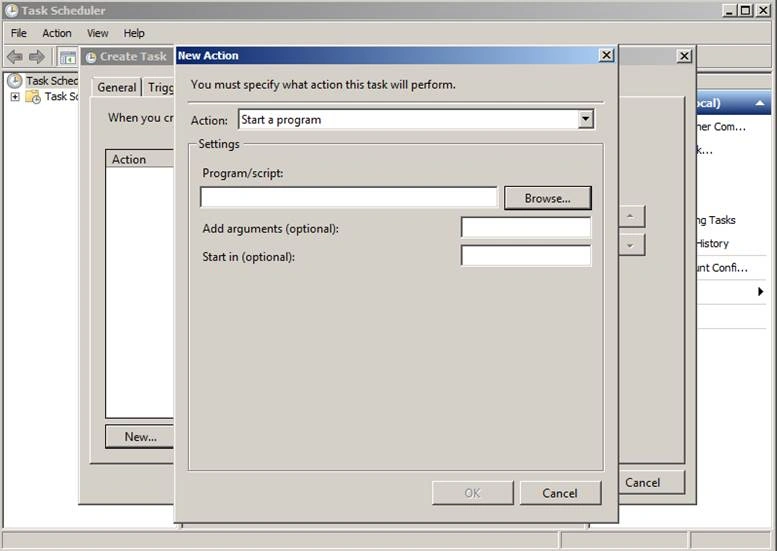Click History link in Actions pane
Image resolution: width=777 pixels, height=551 pixels.
713,243
